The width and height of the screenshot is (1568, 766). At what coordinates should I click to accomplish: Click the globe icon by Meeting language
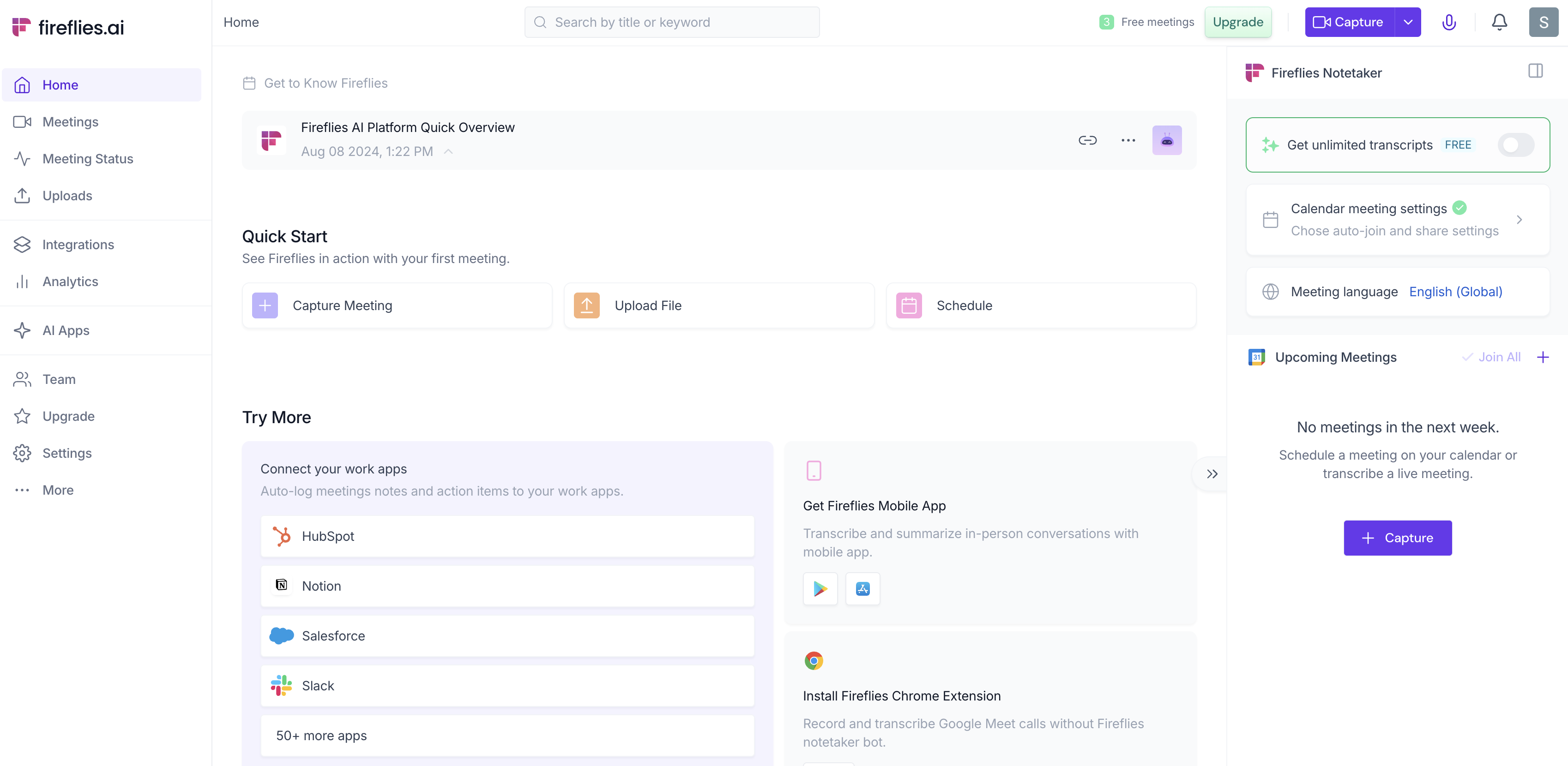point(1270,292)
